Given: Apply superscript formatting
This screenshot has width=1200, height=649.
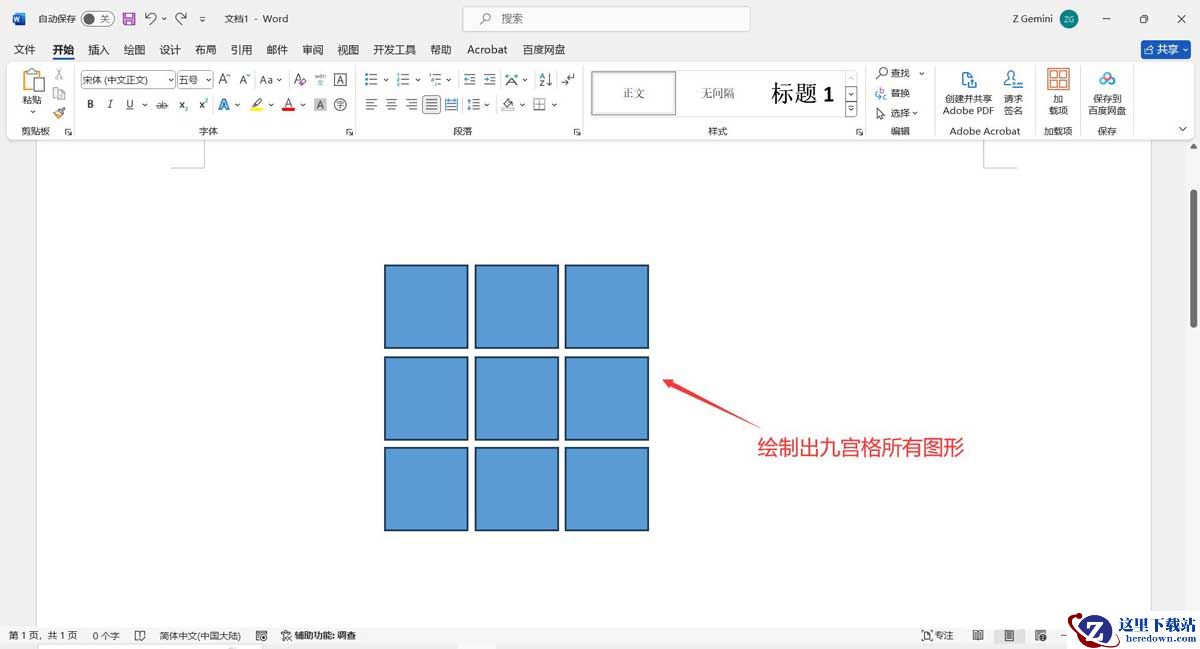Looking at the screenshot, I should point(203,104).
